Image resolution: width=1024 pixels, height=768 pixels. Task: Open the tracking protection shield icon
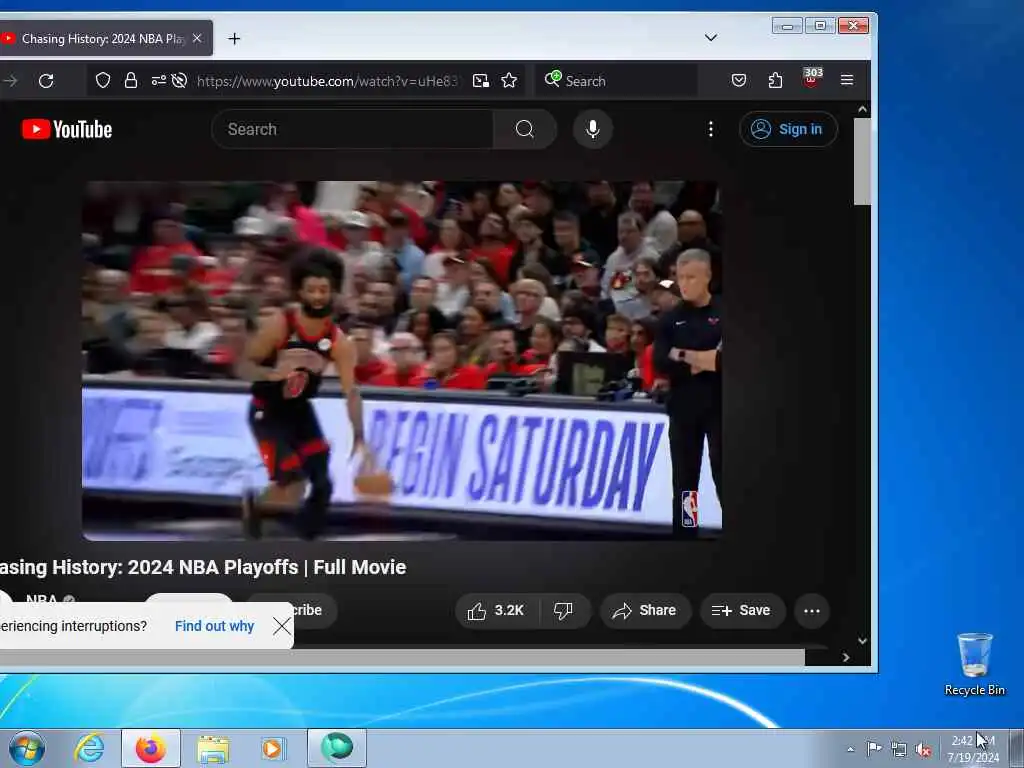tap(103, 80)
